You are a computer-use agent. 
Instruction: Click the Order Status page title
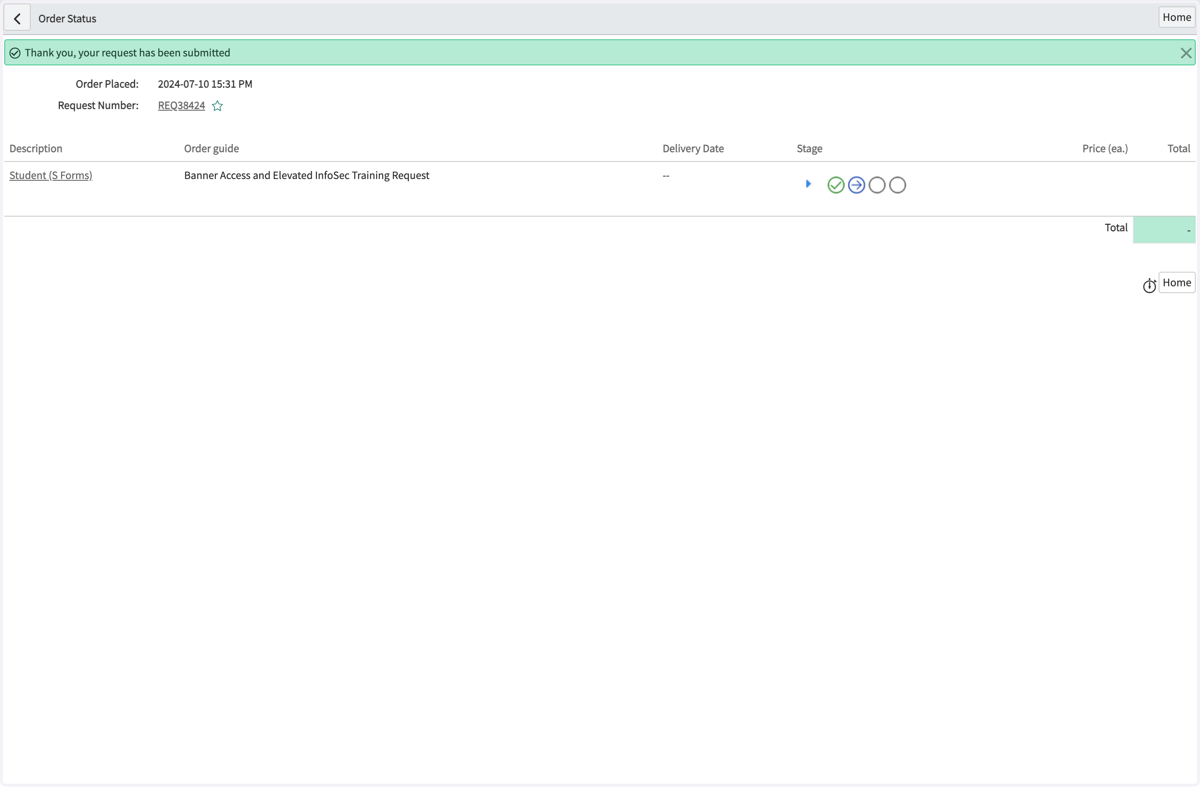pos(68,18)
